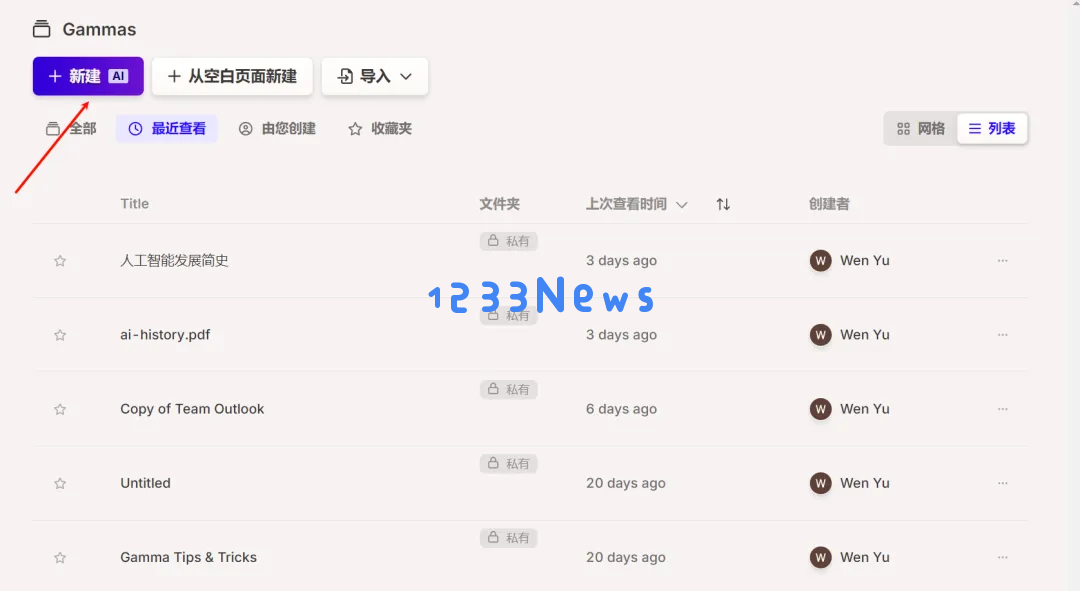The height and width of the screenshot is (591, 1080).
Task: Open the 由您创建 tab
Action: 277,129
